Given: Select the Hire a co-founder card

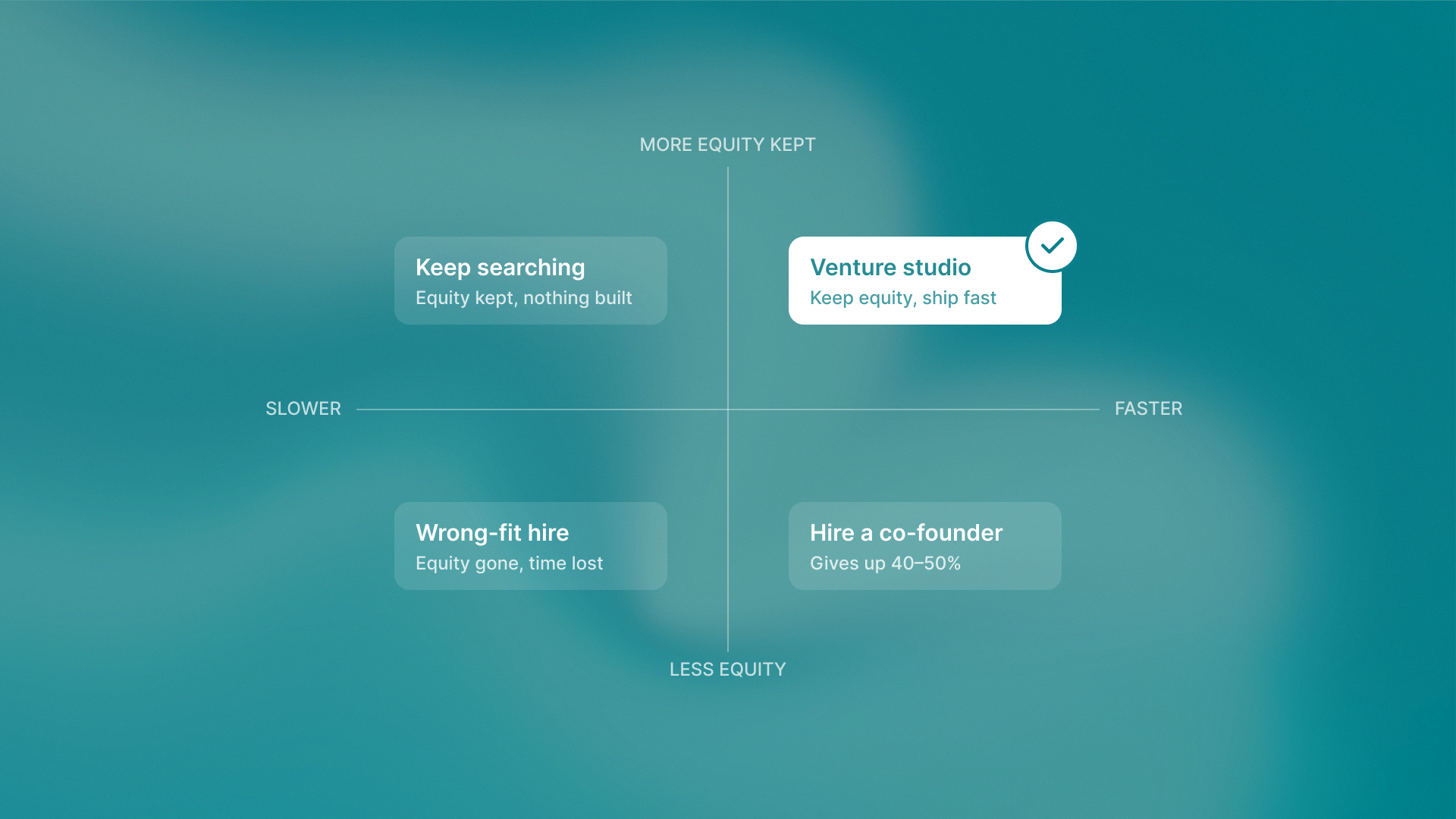Looking at the screenshot, I should coord(925,546).
